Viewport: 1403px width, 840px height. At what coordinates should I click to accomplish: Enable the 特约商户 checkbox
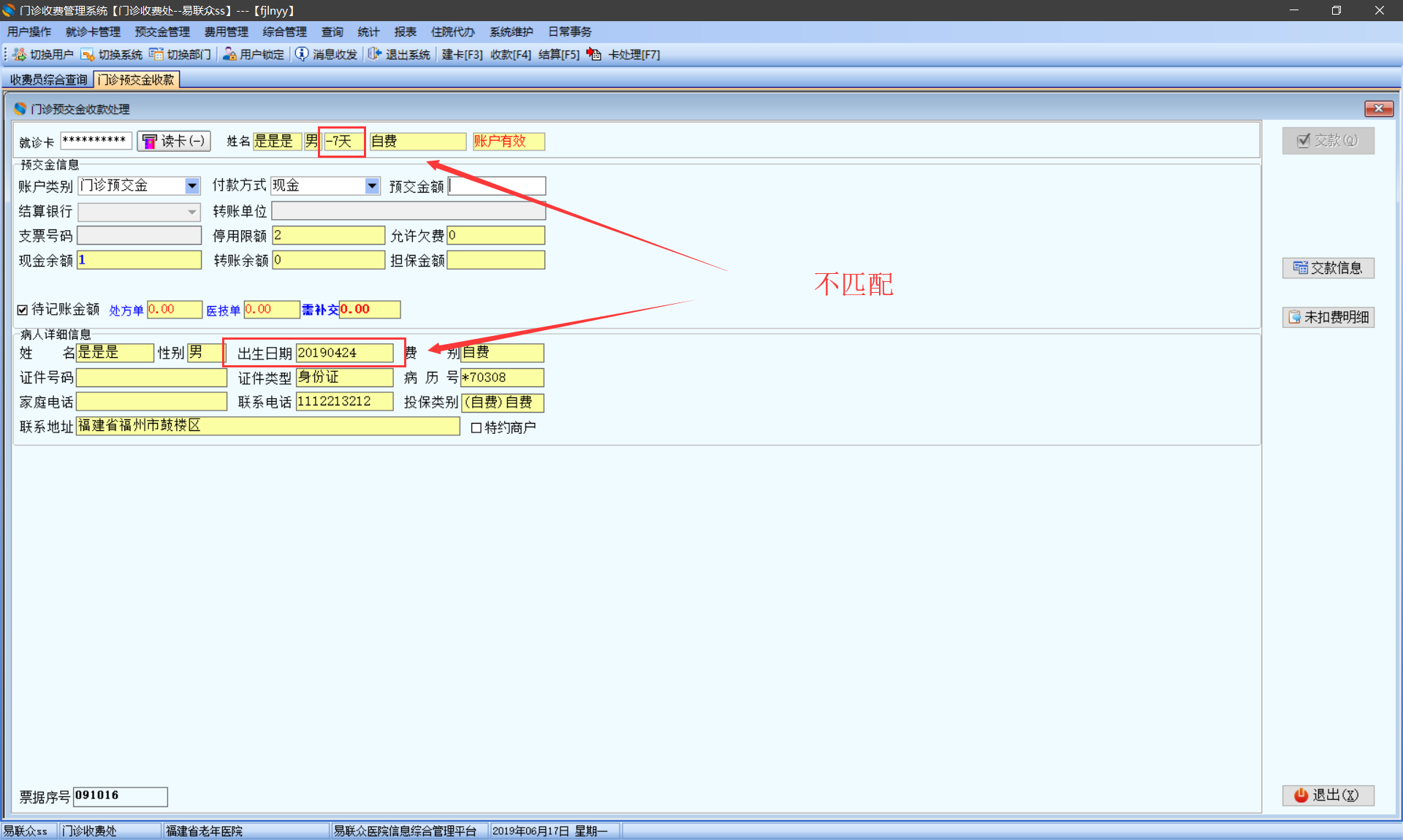[x=476, y=428]
